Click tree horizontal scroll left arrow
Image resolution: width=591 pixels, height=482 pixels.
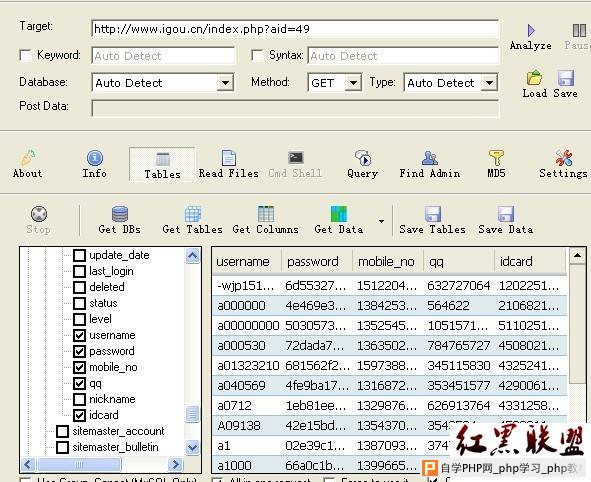pyautogui.click(x=28, y=464)
